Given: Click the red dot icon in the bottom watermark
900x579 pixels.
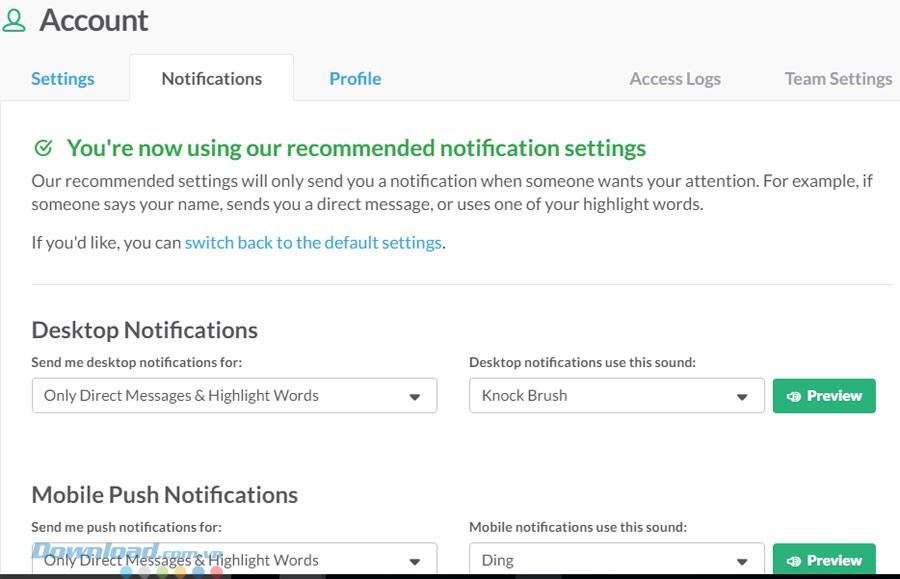Looking at the screenshot, I should pos(216,570).
